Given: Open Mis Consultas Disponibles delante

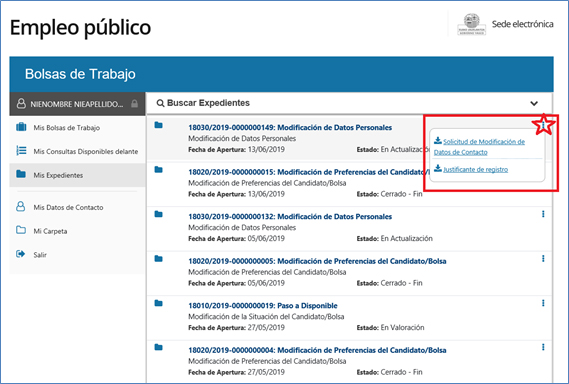Looking at the screenshot, I should 77,151.
